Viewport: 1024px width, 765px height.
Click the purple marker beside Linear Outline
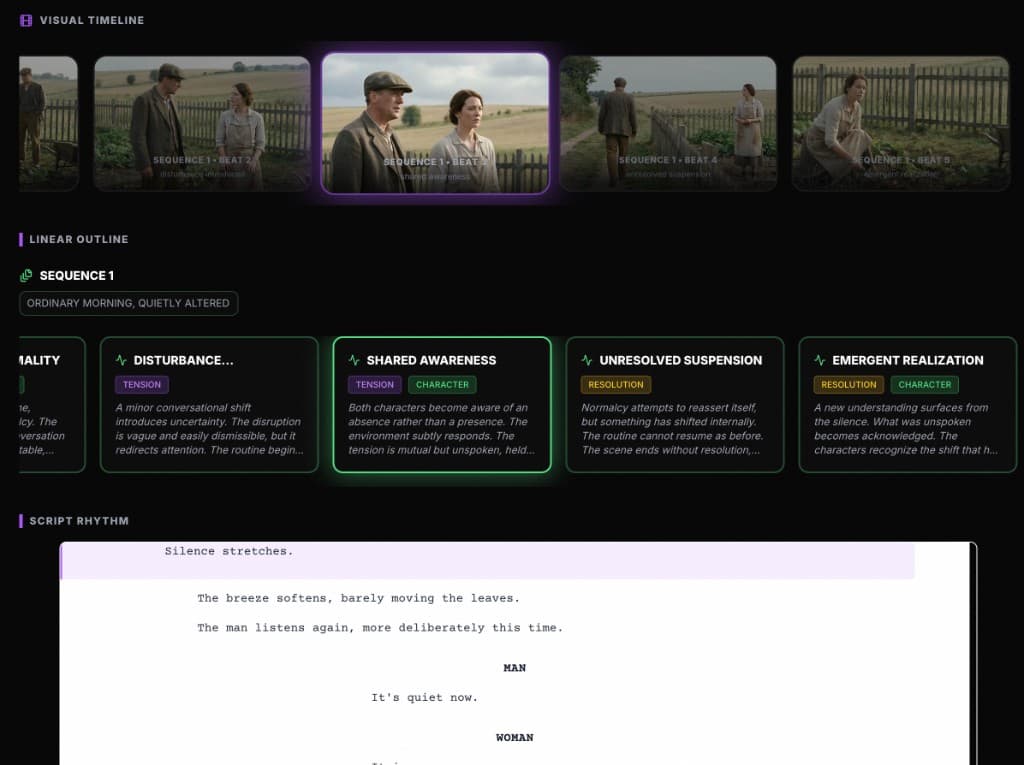pyautogui.click(x=22, y=239)
